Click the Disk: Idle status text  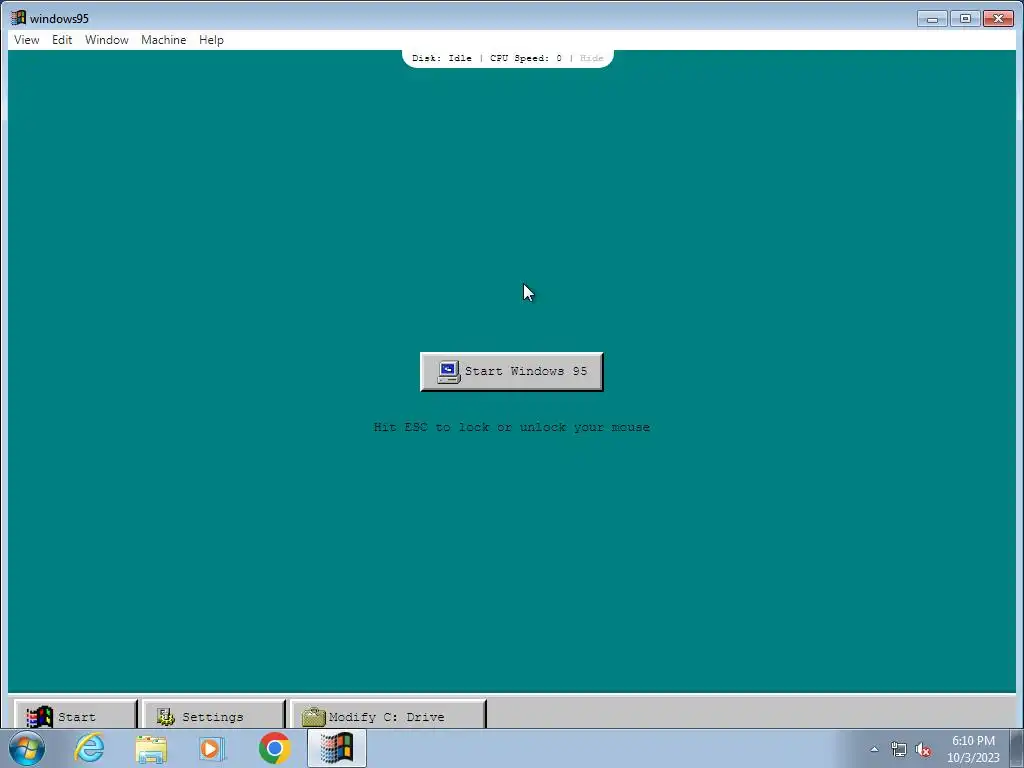[x=441, y=58]
